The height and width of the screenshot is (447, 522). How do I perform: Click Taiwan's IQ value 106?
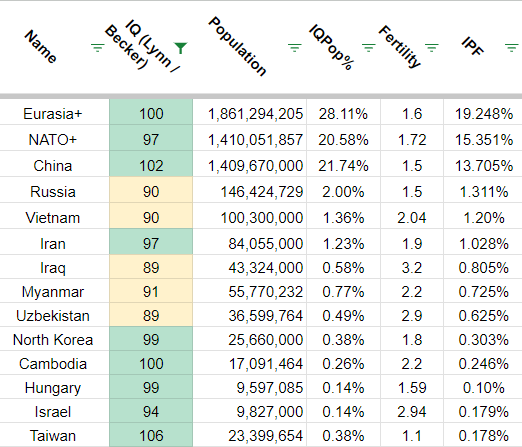point(151,436)
